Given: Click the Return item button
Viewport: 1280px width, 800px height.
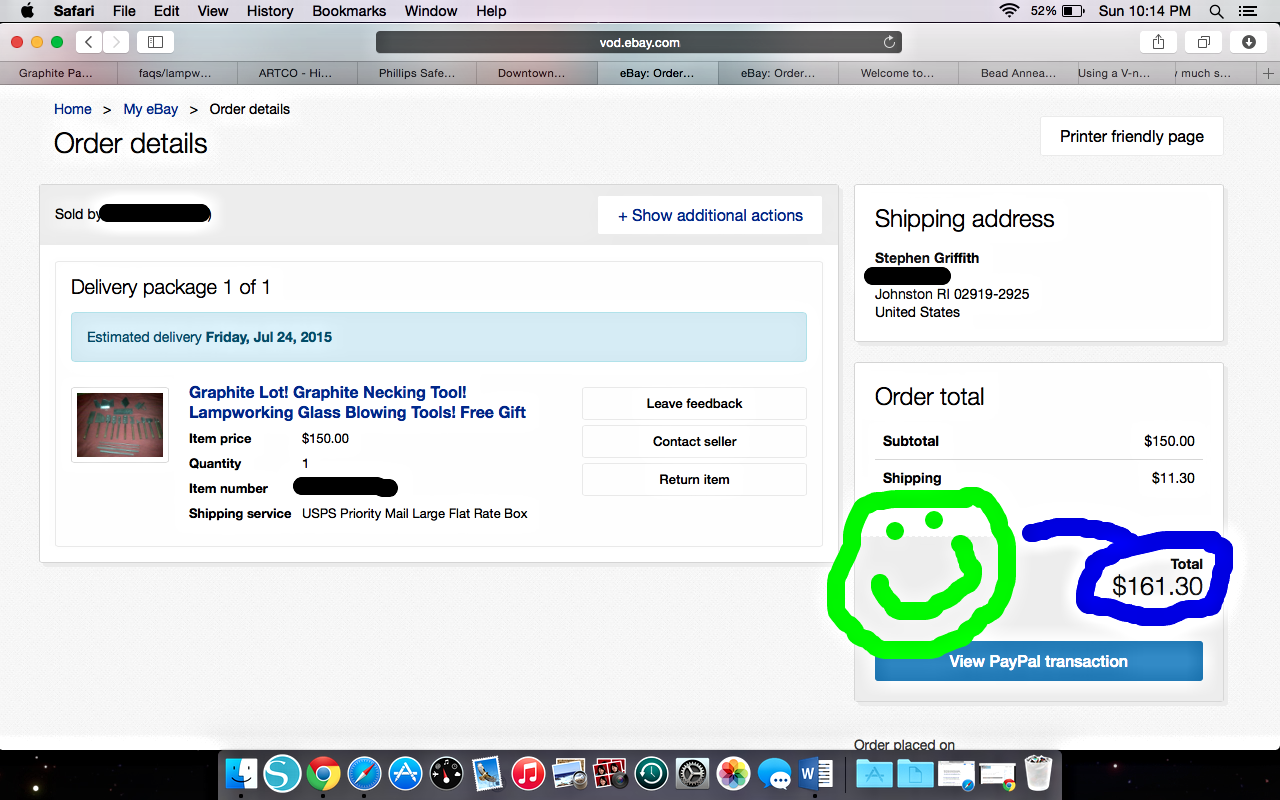Looking at the screenshot, I should (694, 479).
